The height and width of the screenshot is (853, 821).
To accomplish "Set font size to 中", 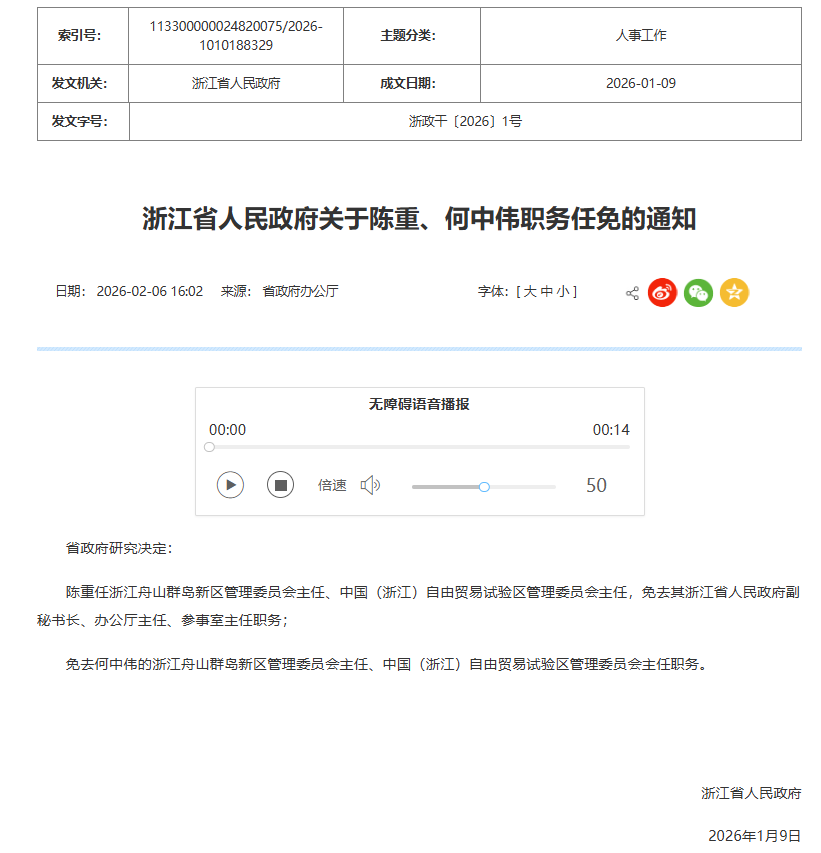I will pyautogui.click(x=546, y=292).
